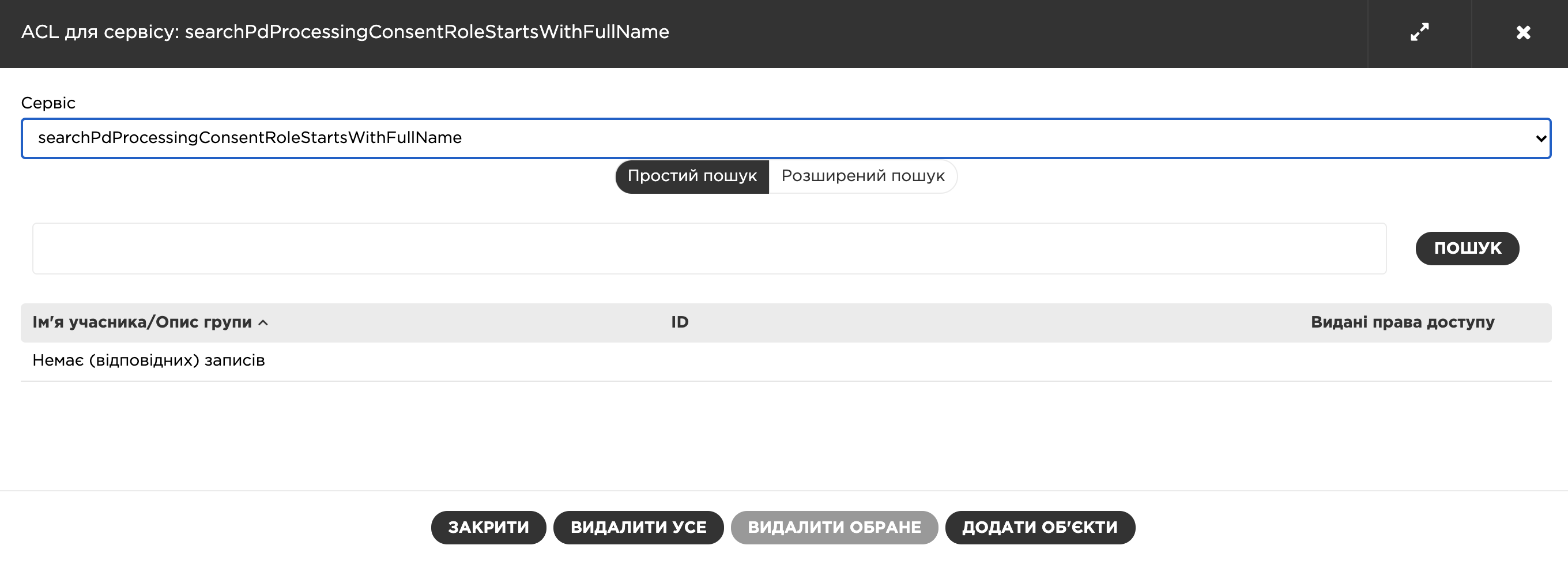Click the ACL для сервісу dialog title
The width and height of the screenshot is (1568, 564).
345,32
